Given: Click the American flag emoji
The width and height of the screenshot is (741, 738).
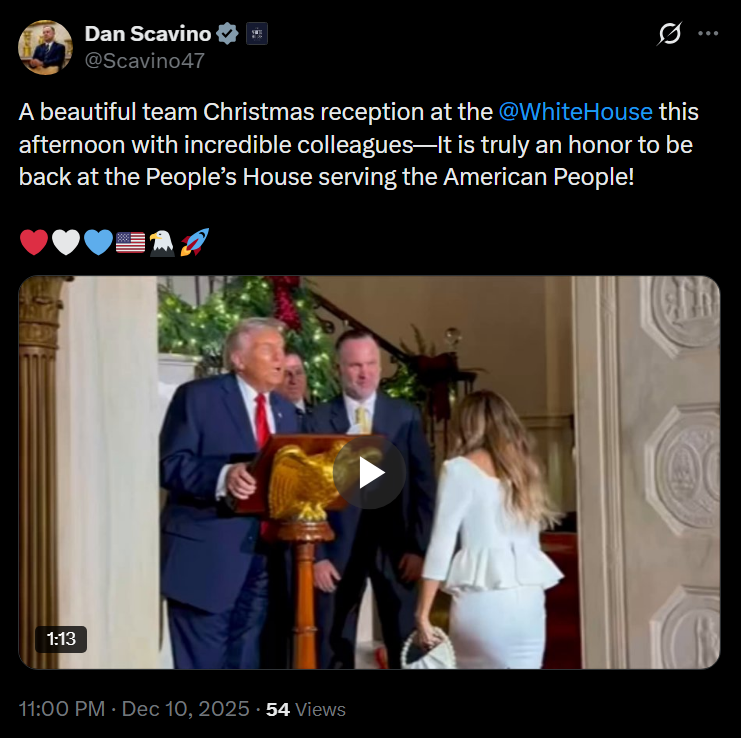Looking at the screenshot, I should click(x=130, y=242).
